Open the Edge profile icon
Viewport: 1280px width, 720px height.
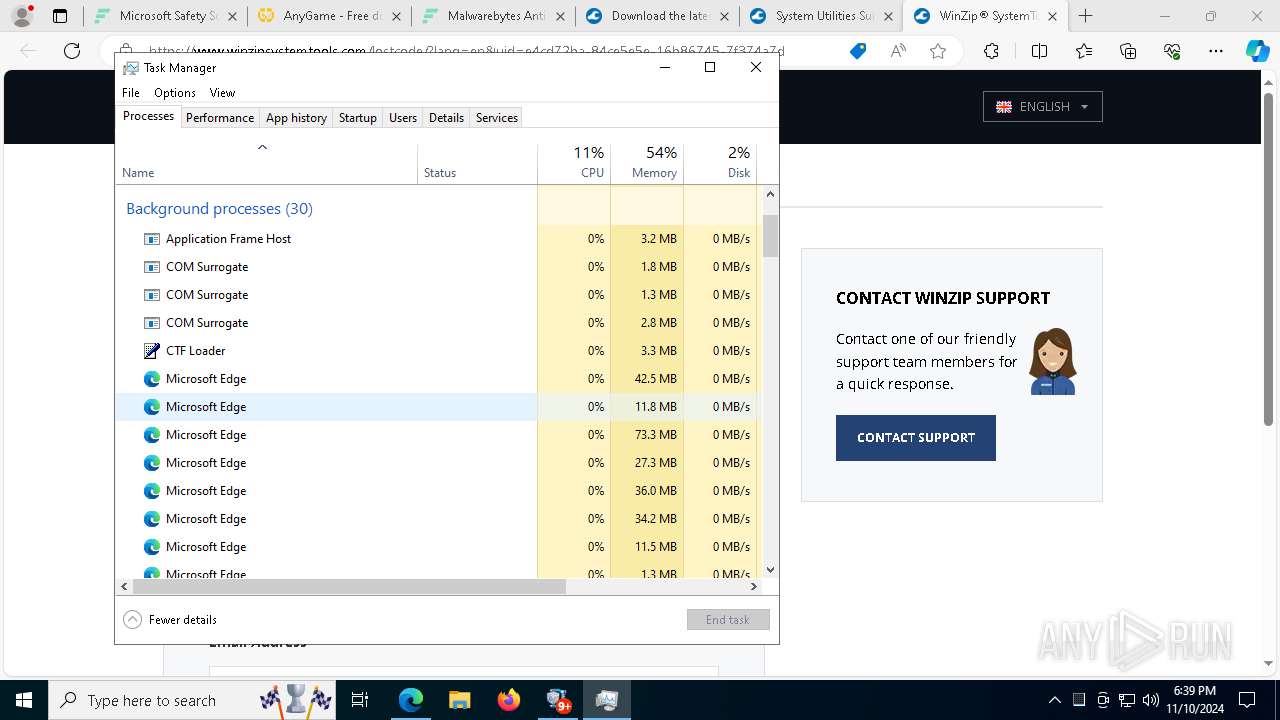pyautogui.click(x=21, y=16)
